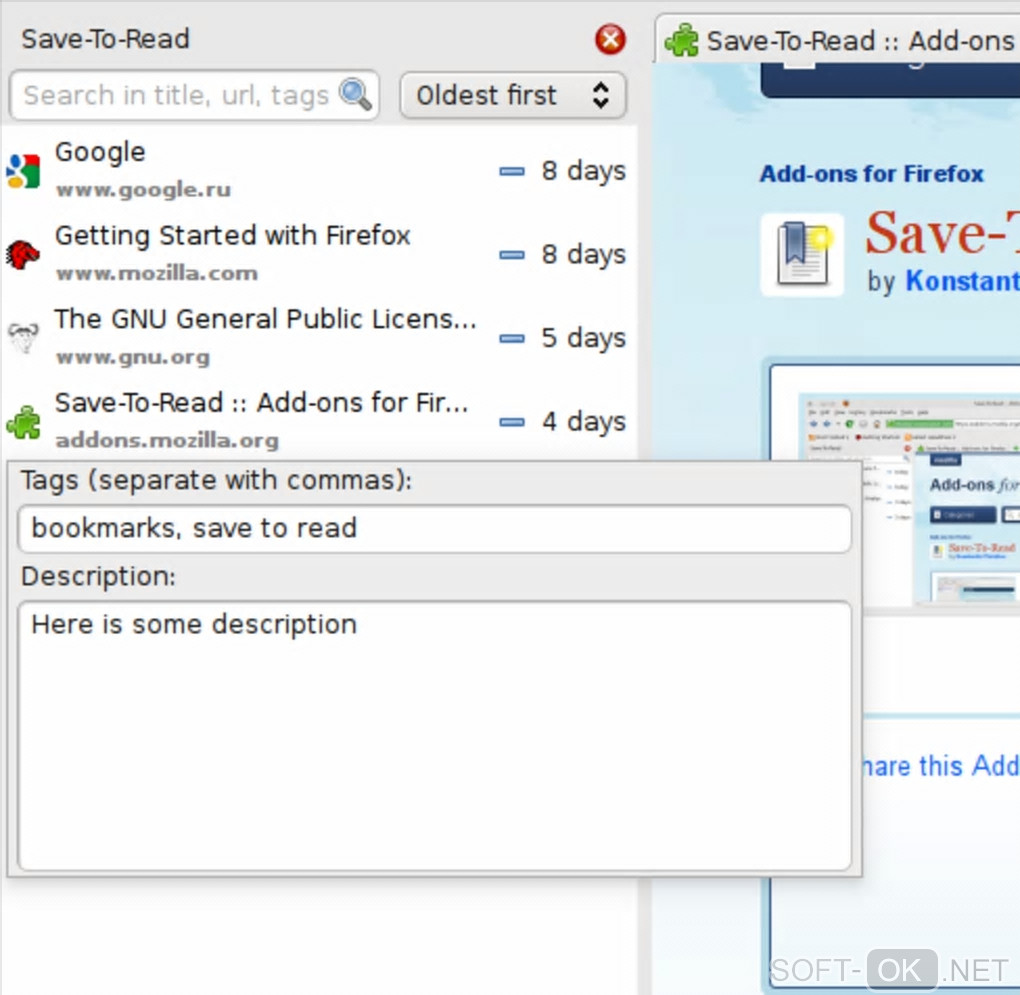View the add-on screenshot thumbnail
Image resolution: width=1020 pixels, height=995 pixels.
[x=909, y=499]
